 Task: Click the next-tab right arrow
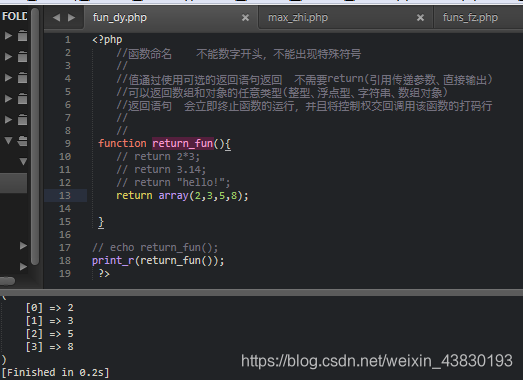(x=72, y=17)
